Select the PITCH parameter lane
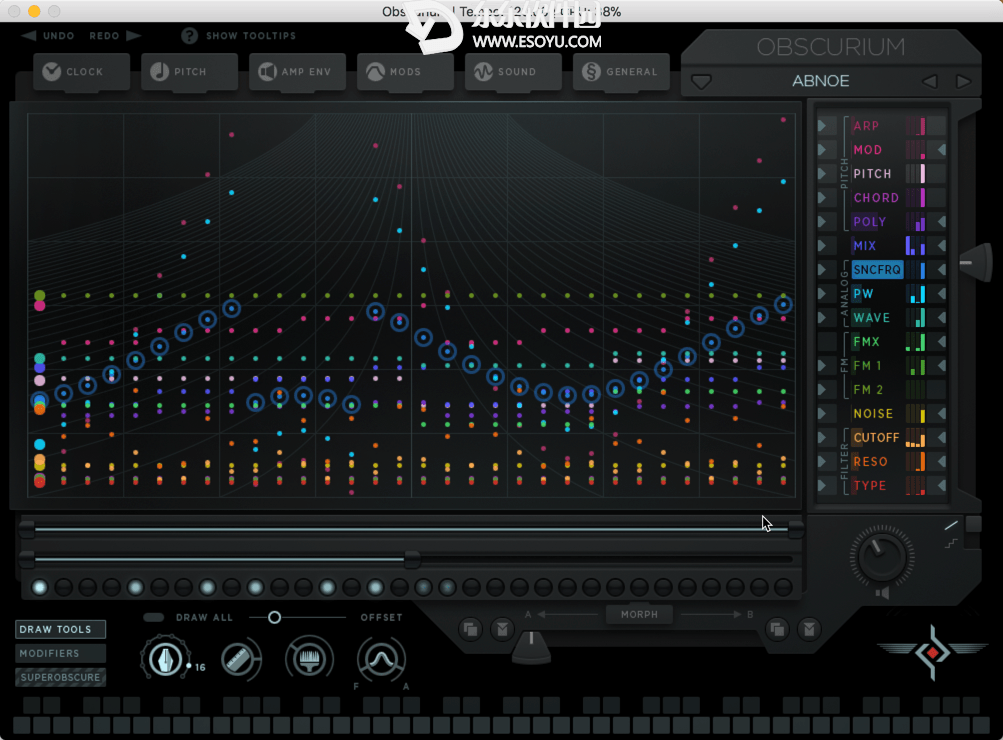 click(x=872, y=174)
